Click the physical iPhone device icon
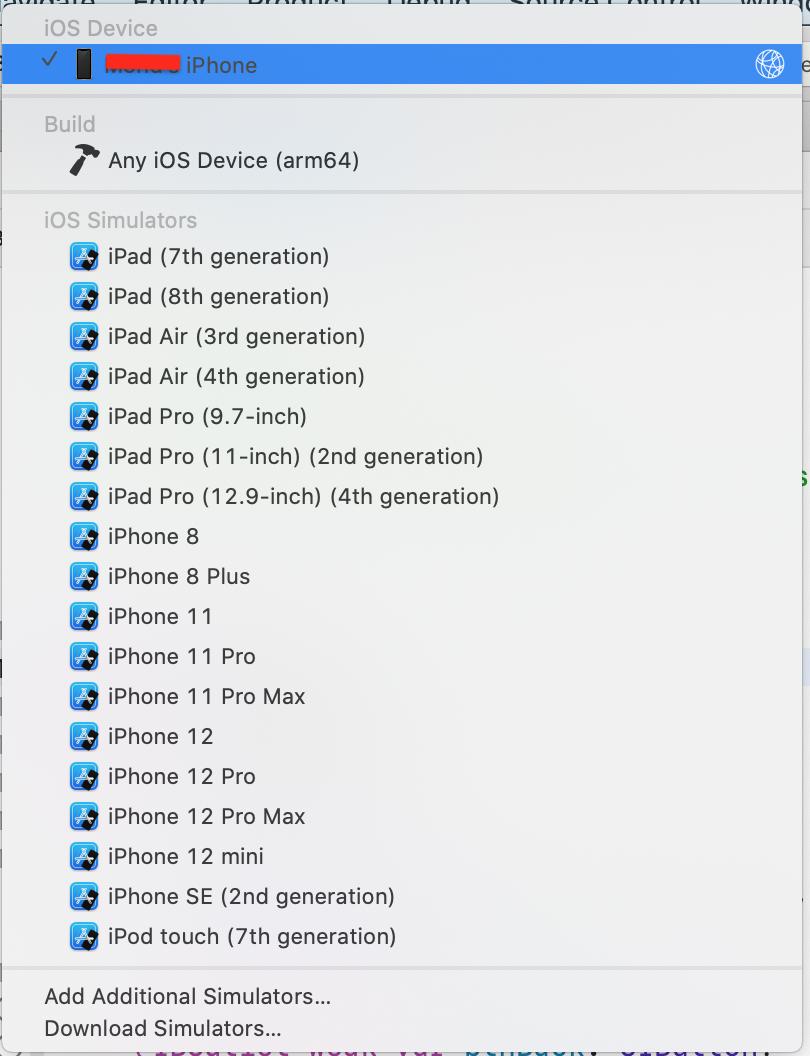This screenshot has height=1056, width=810. [83, 64]
